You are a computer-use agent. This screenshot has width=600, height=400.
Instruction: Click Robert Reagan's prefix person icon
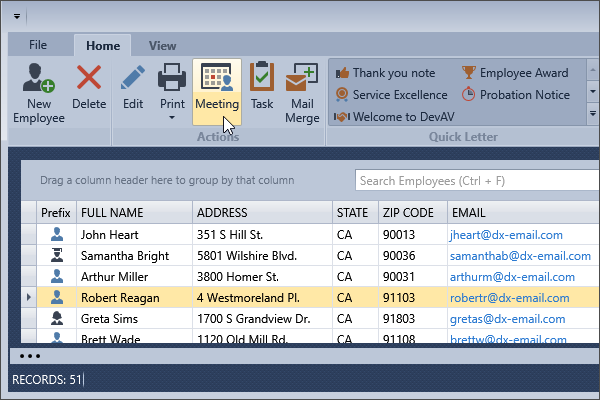57,297
